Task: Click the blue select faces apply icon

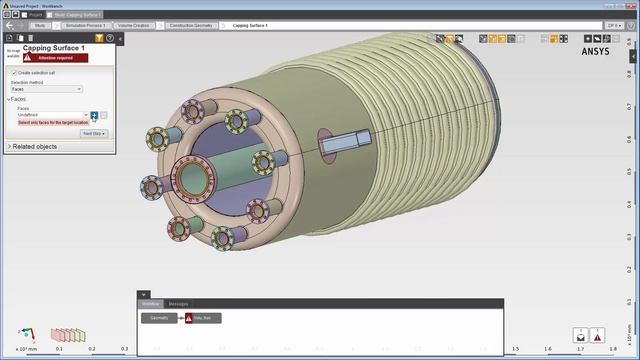Action: point(94,116)
